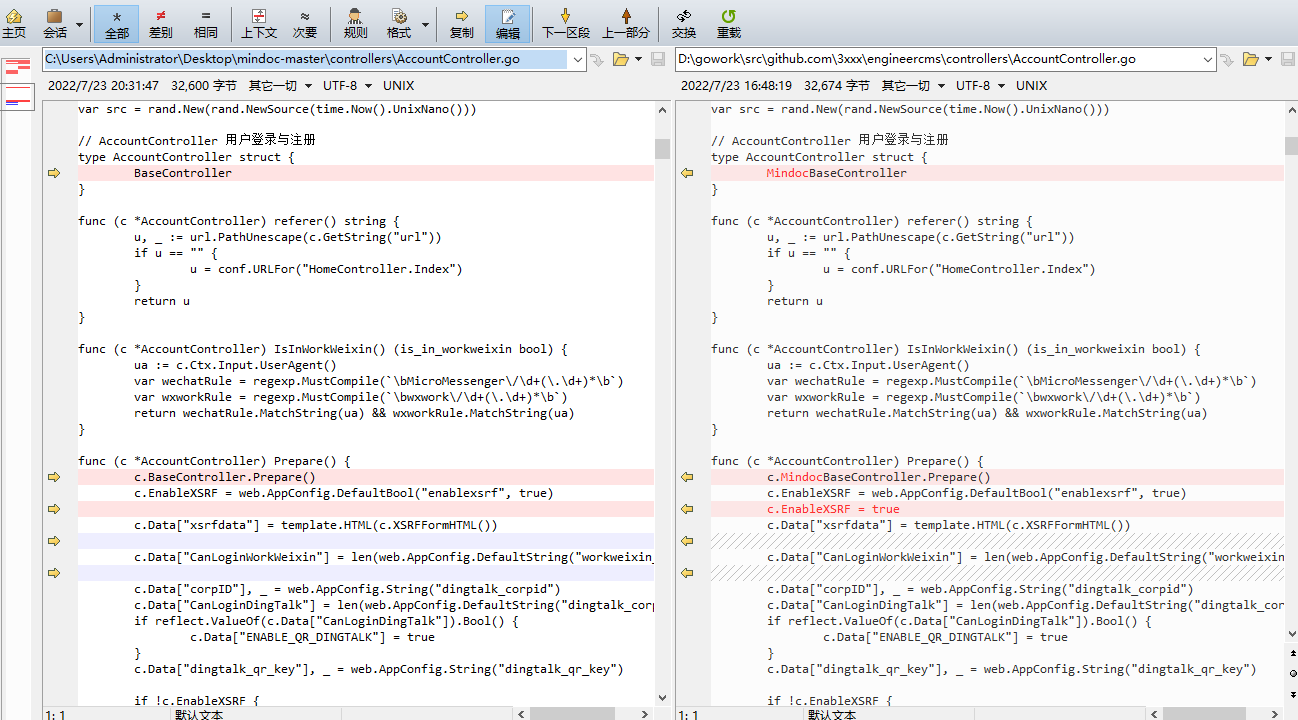Expand the left file path dropdown

coord(577,59)
